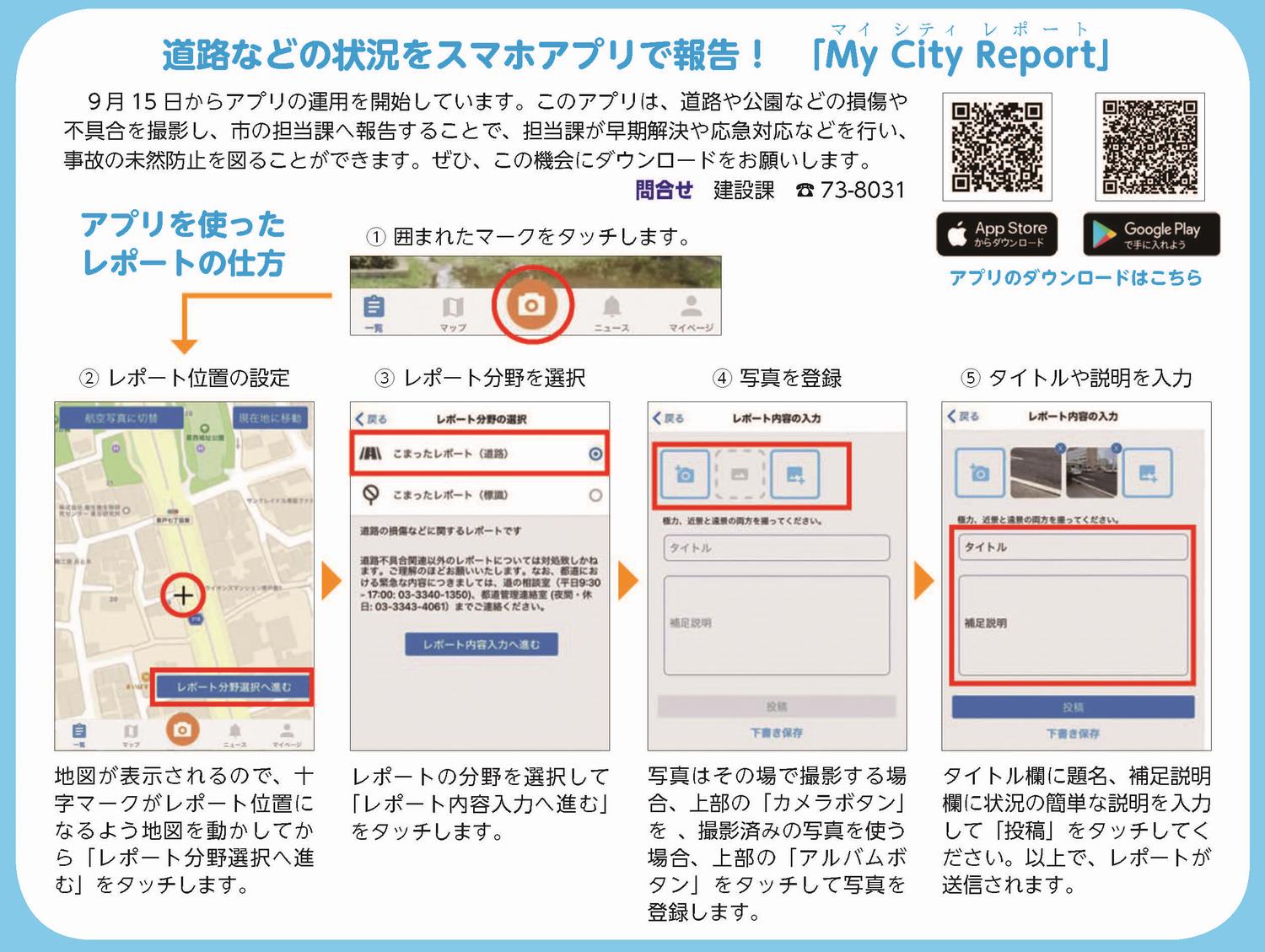This screenshot has width=1265, height=952.
Task: Tap the album add-image button in step ⑤ screen
Action: pos(1147,472)
